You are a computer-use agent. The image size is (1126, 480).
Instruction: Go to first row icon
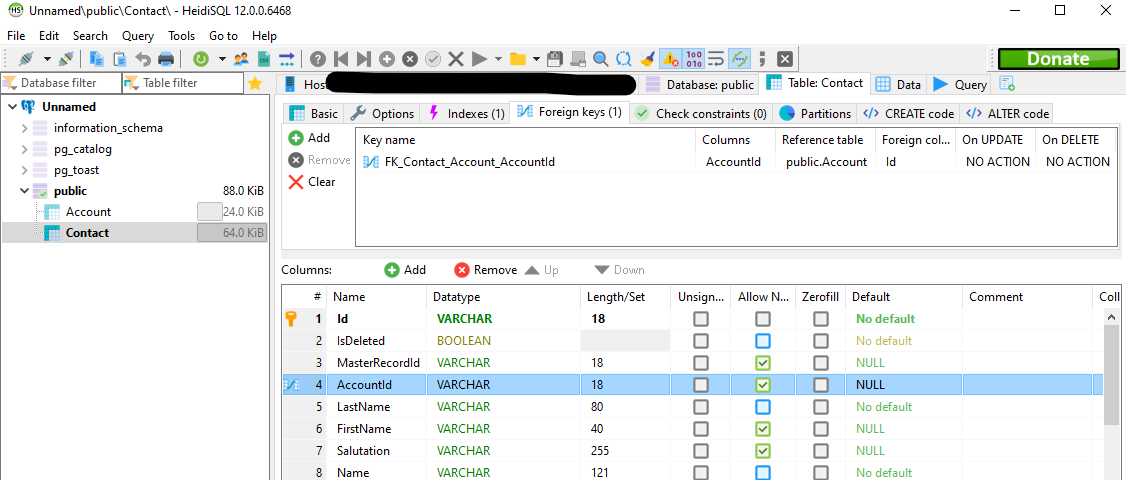tap(341, 59)
